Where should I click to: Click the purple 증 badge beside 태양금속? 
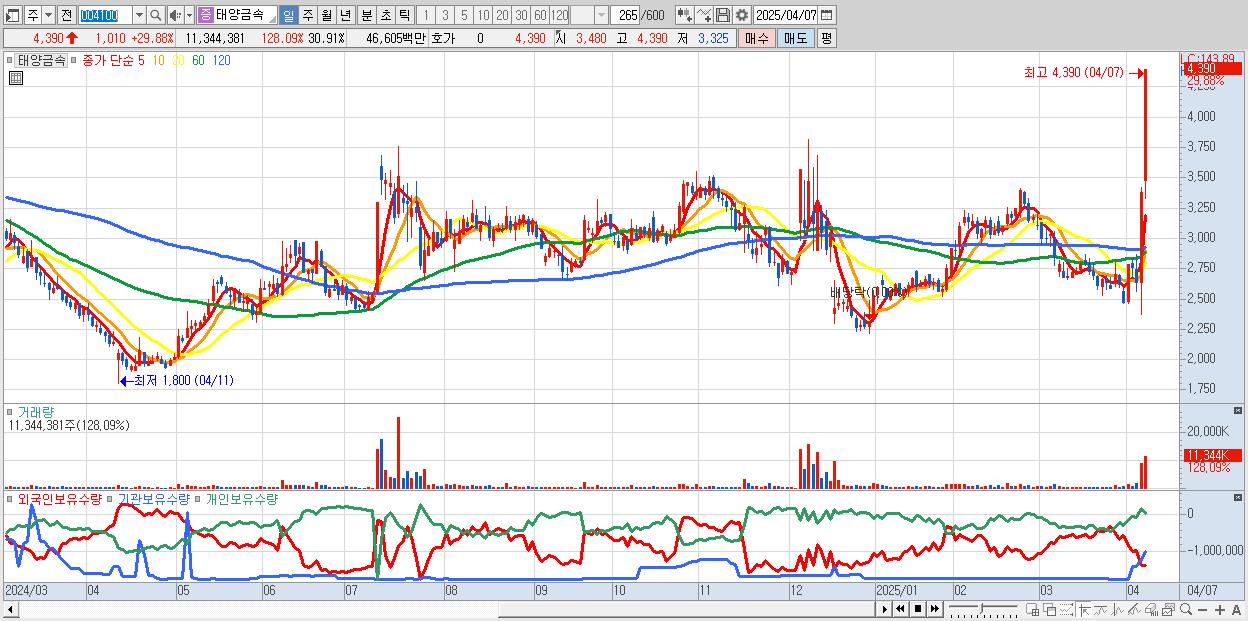pos(205,15)
